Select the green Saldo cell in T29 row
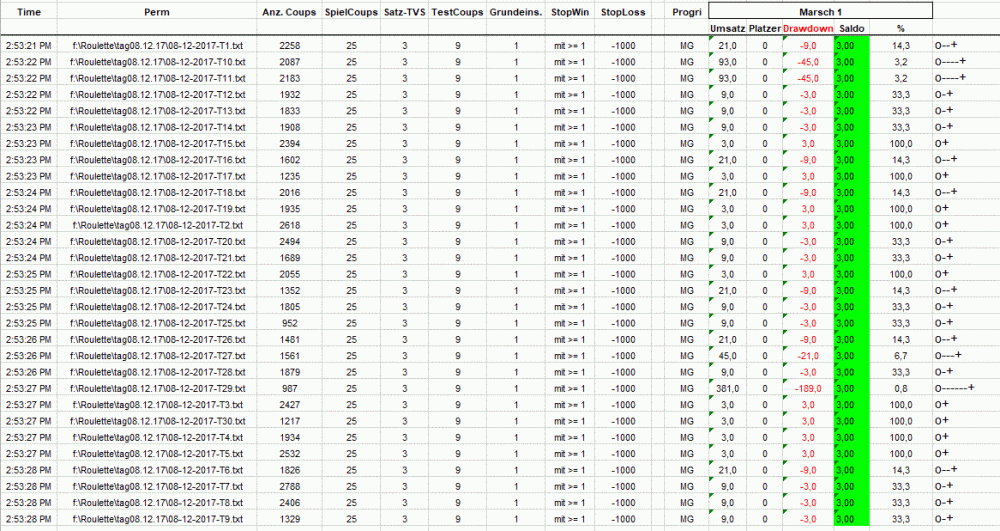The image size is (1000, 531). tap(852, 388)
